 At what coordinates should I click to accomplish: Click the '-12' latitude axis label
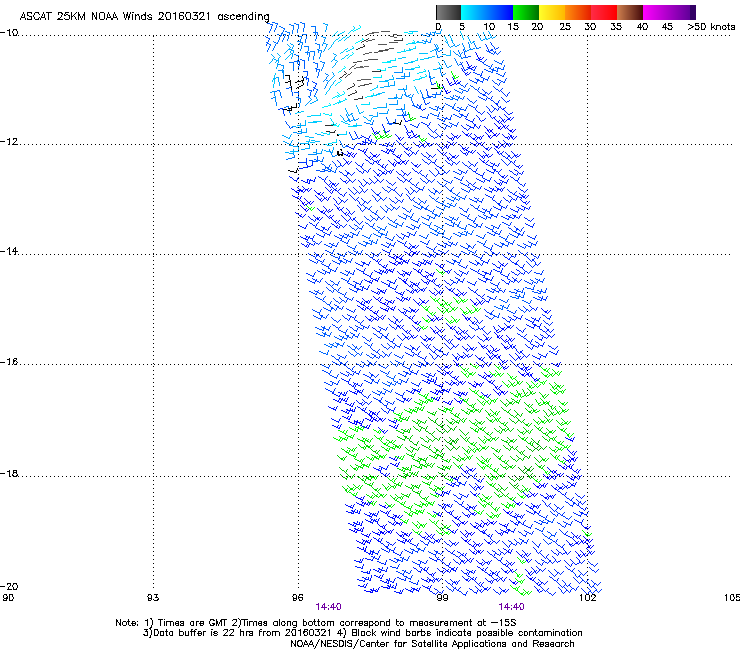click(x=9, y=142)
